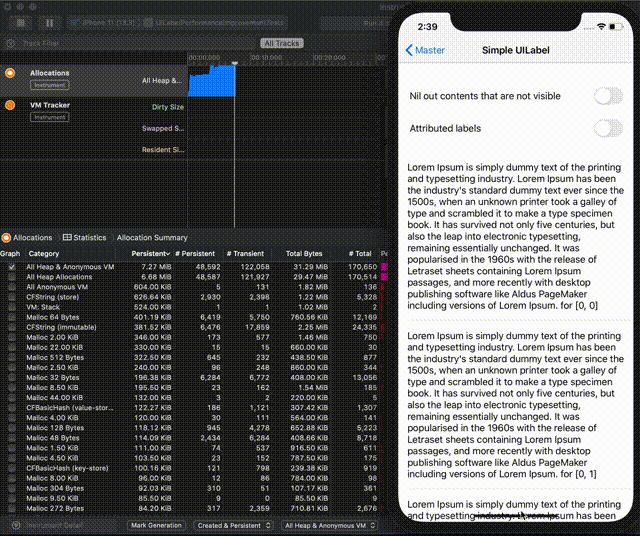
Task: Select the CFBasicHash (key-store) row
Action: coord(192,468)
